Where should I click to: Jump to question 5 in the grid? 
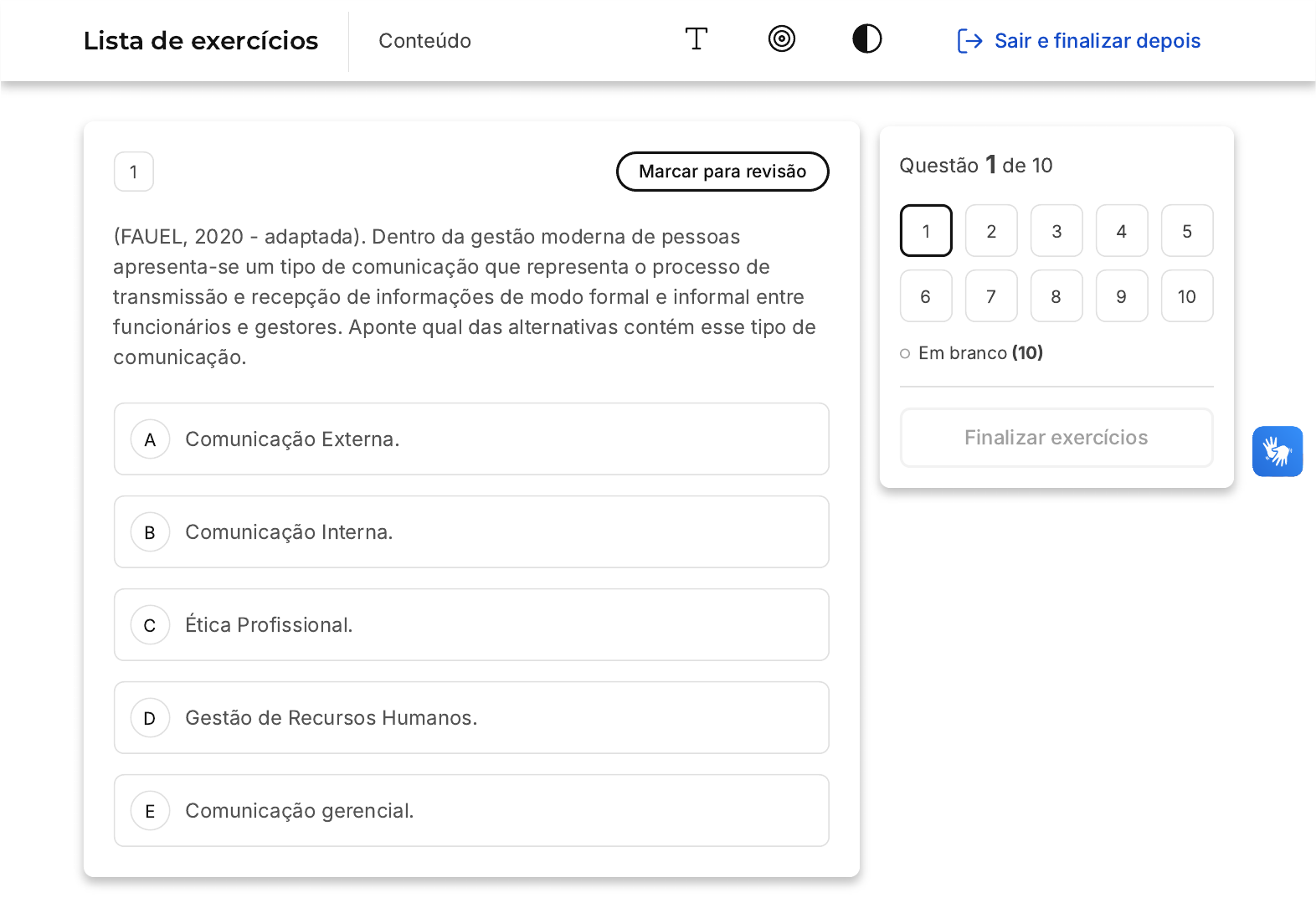click(x=1186, y=231)
